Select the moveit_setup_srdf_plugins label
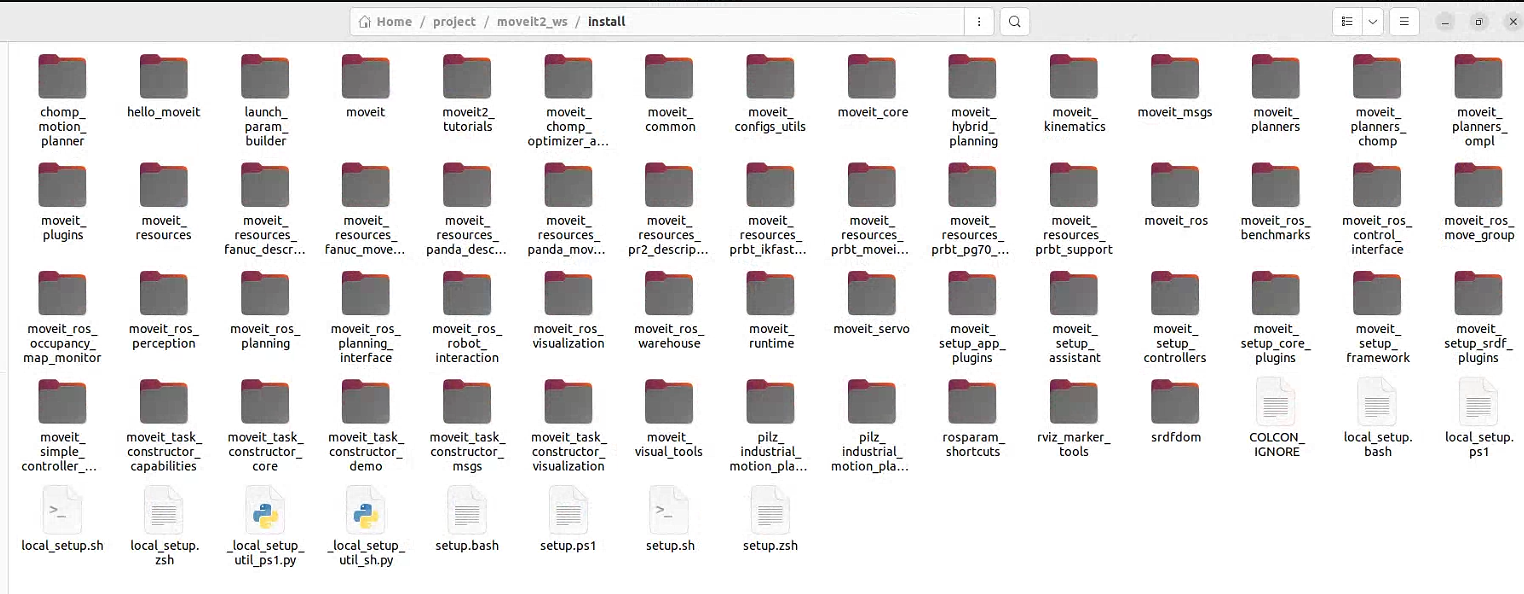Image resolution: width=1524 pixels, height=594 pixels. 1479,342
